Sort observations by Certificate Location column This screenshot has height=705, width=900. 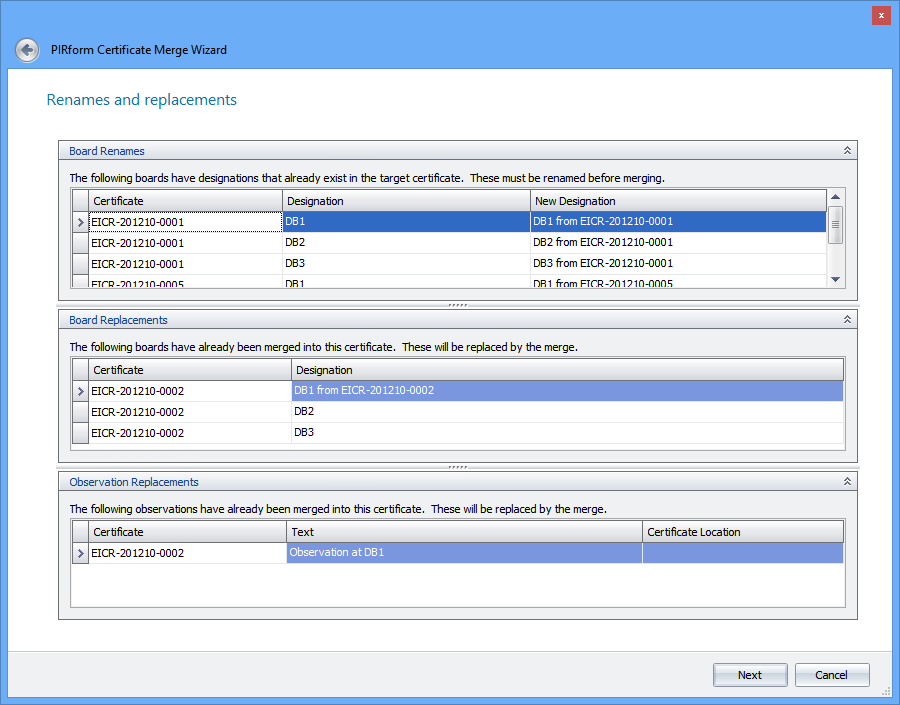(742, 532)
